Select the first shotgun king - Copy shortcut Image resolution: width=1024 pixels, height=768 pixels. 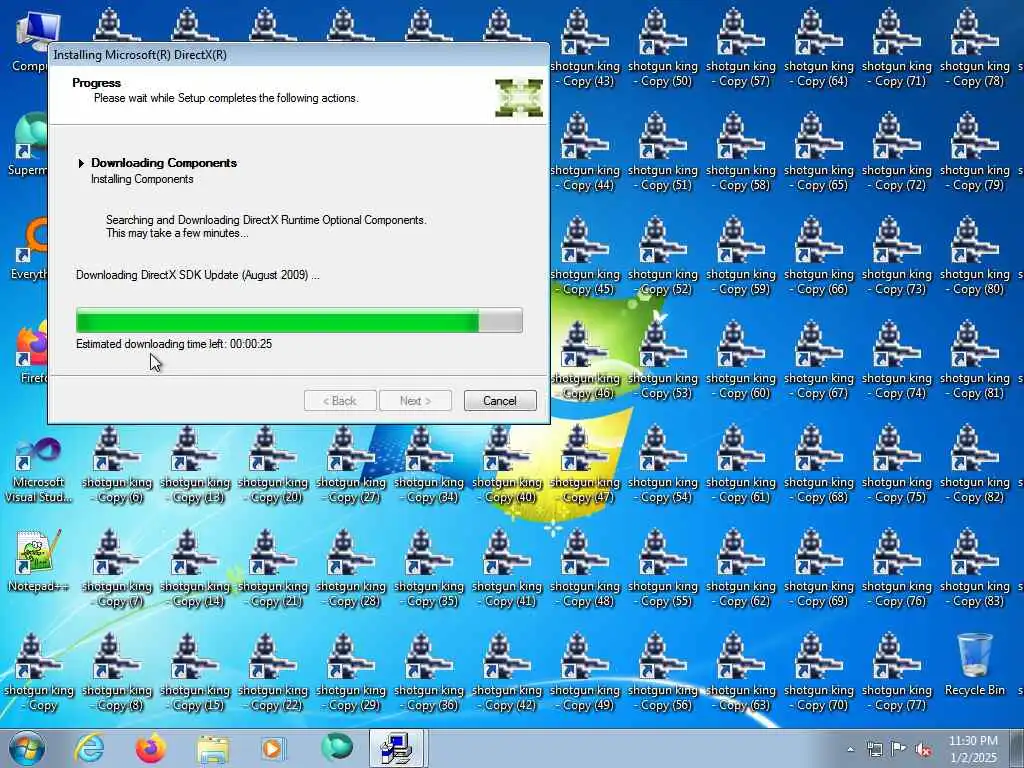point(39,673)
